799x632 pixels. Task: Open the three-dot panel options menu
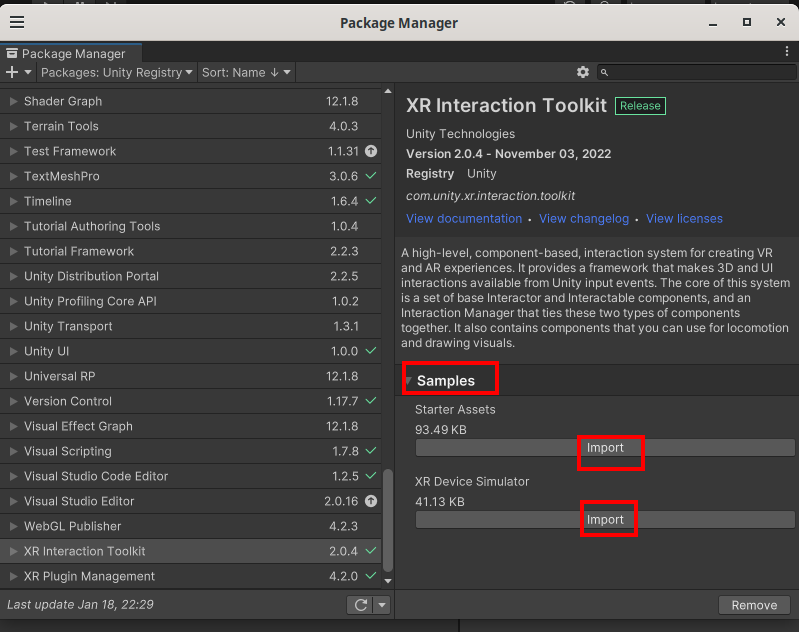tap(787, 51)
